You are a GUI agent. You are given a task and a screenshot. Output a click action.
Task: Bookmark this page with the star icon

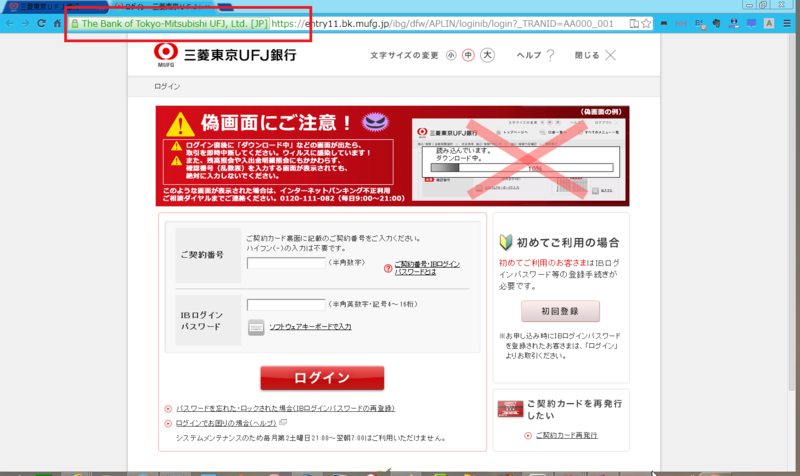pyautogui.click(x=646, y=23)
